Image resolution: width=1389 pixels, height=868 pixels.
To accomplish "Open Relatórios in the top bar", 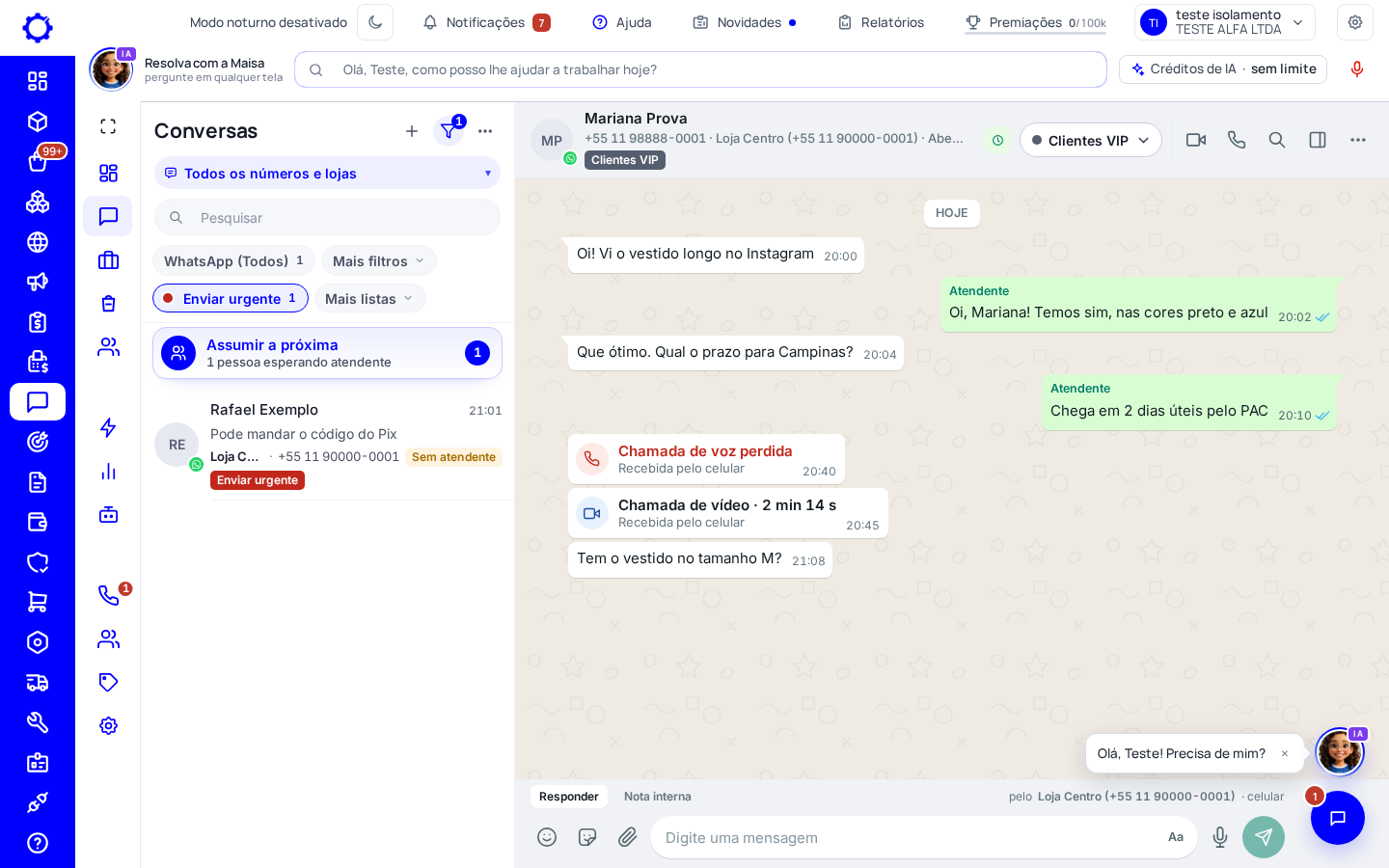I will (x=881, y=22).
